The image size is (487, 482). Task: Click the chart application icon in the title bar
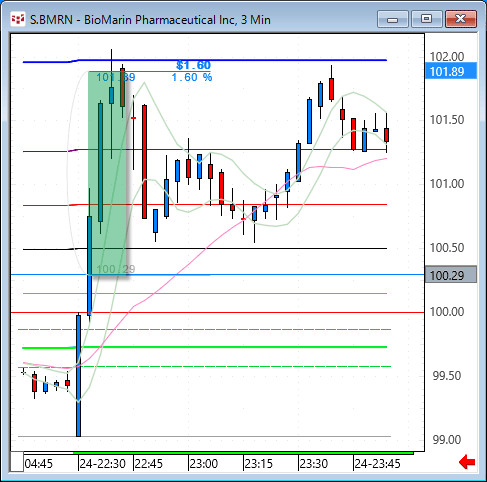pyautogui.click(x=18, y=20)
